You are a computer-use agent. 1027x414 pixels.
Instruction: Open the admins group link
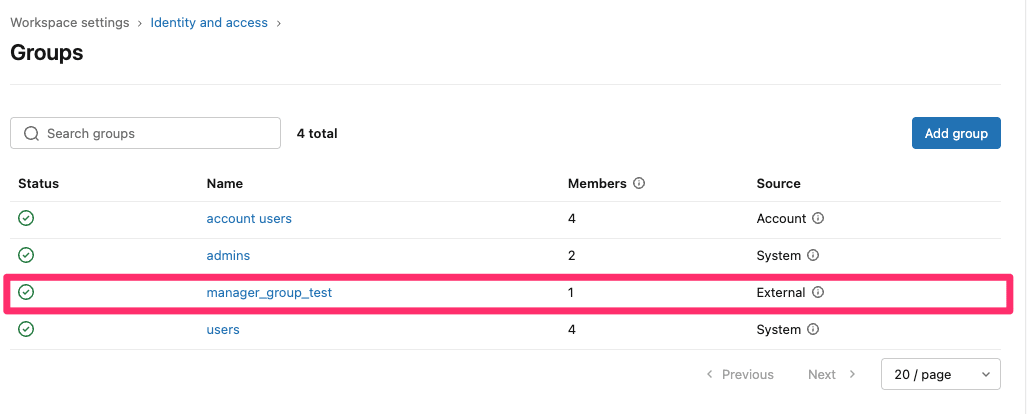point(228,255)
